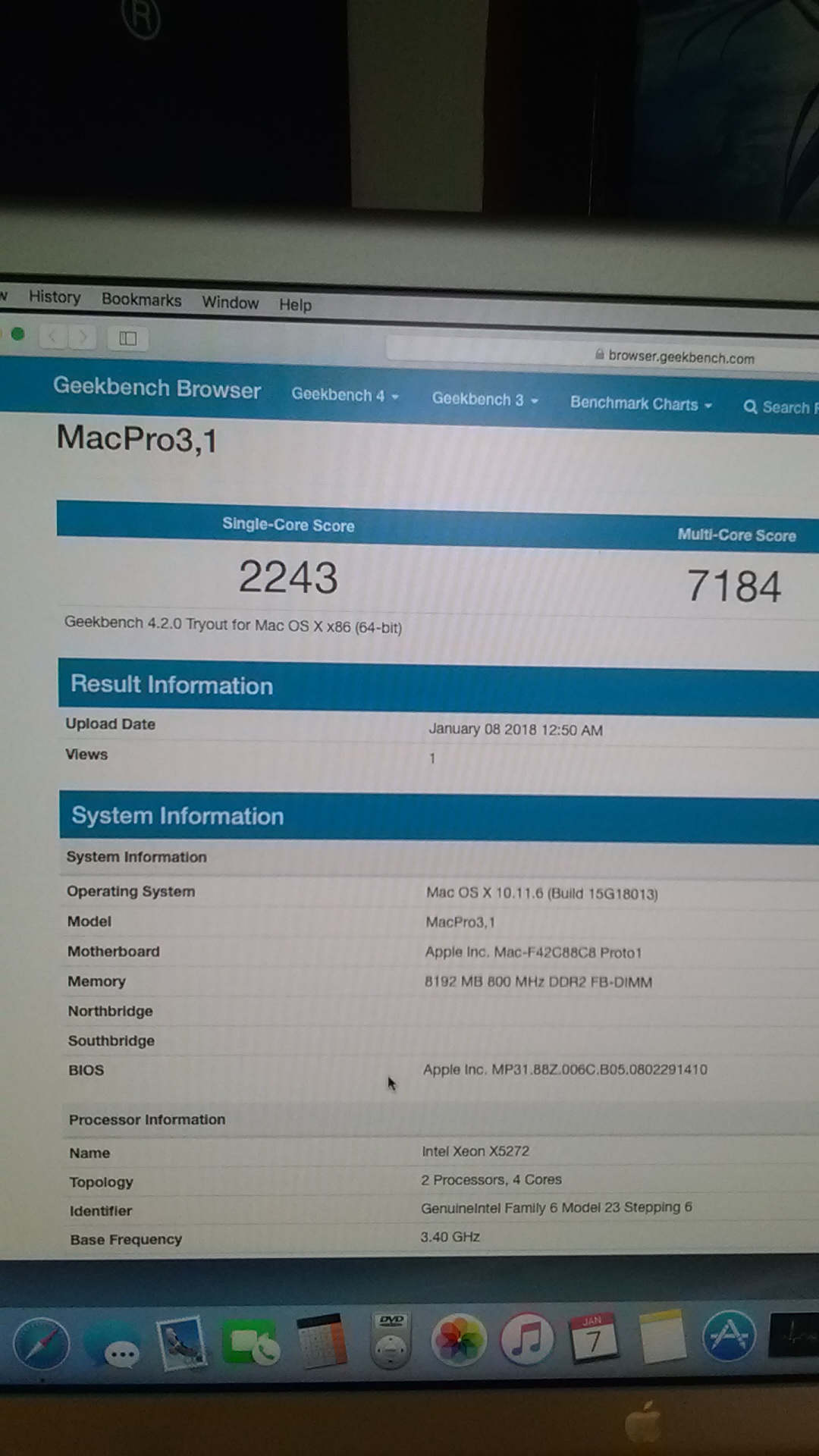The image size is (819, 1456).
Task: Select the single-core score 2243
Action: click(288, 577)
